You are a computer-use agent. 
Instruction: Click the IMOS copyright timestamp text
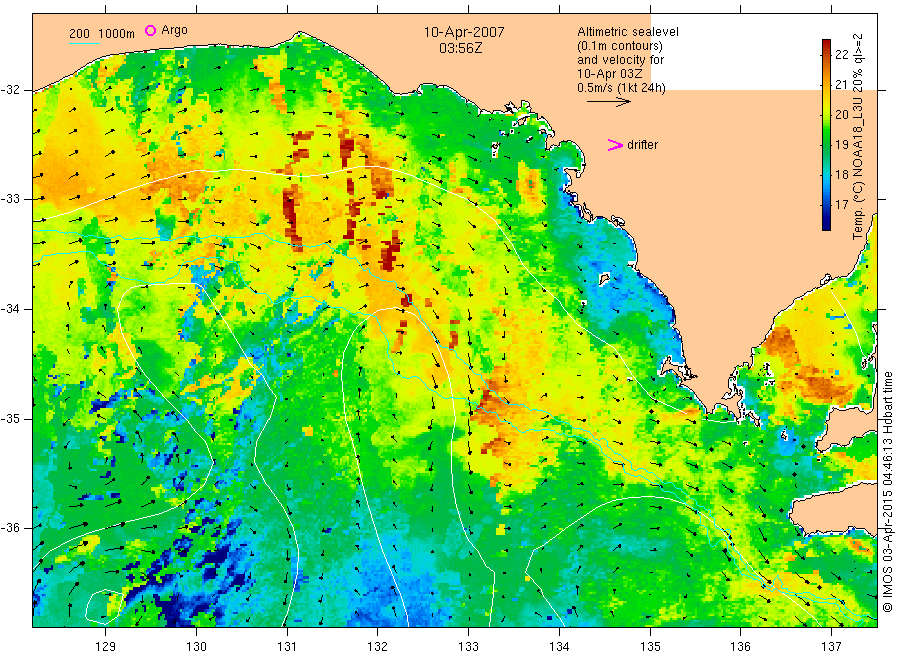pos(889,491)
